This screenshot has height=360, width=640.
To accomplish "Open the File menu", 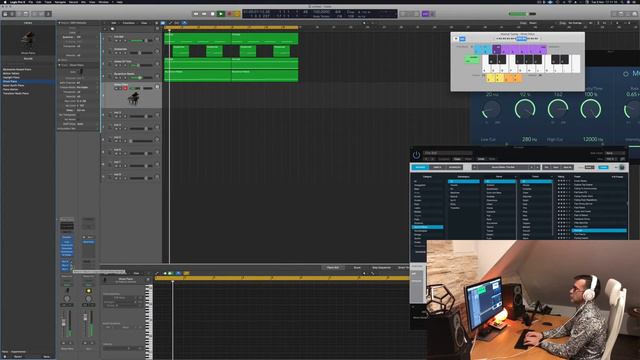I will coord(31,2).
